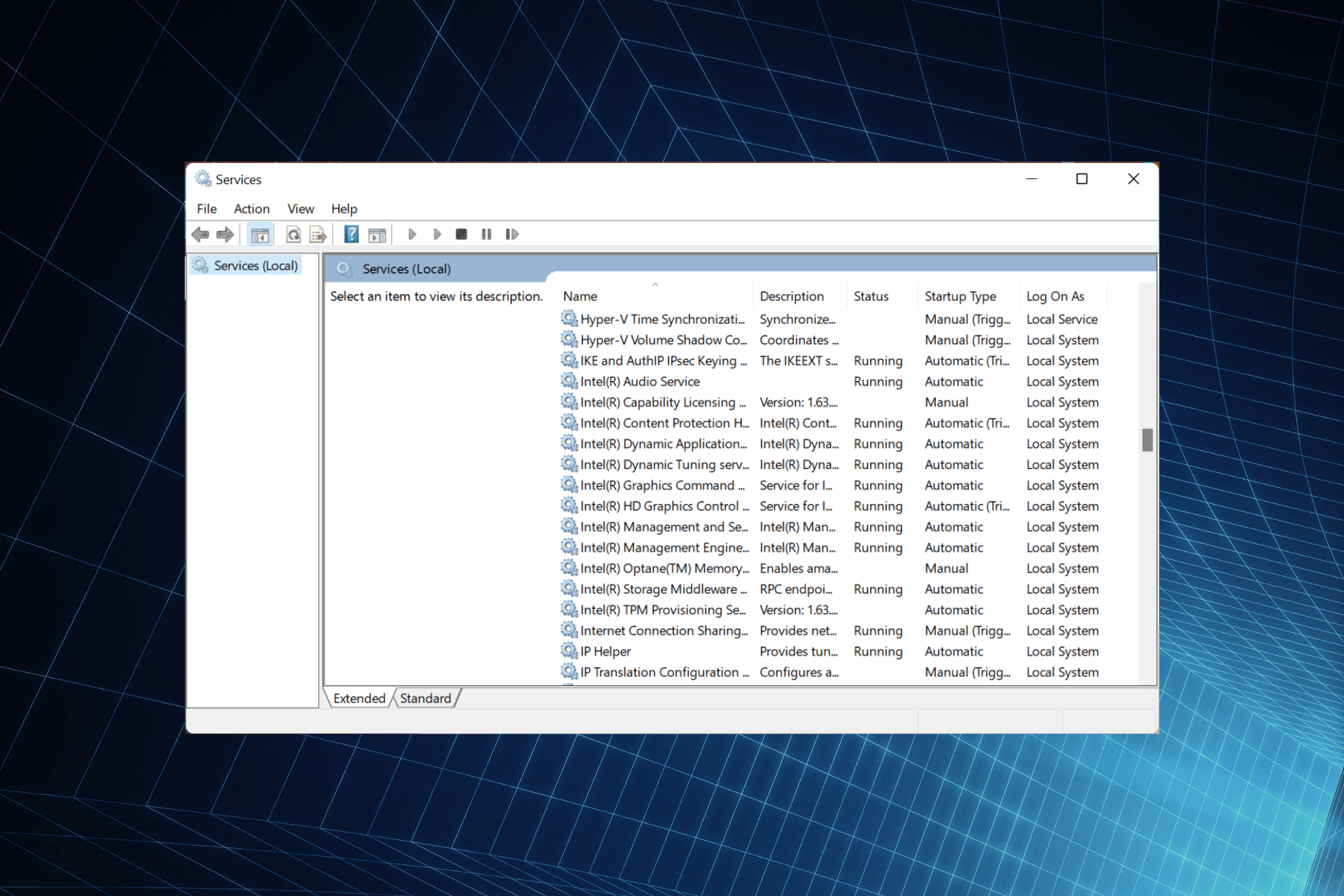Sort by the Startup Type column header
Image resolution: width=1344 pixels, height=896 pixels.
tap(960, 296)
